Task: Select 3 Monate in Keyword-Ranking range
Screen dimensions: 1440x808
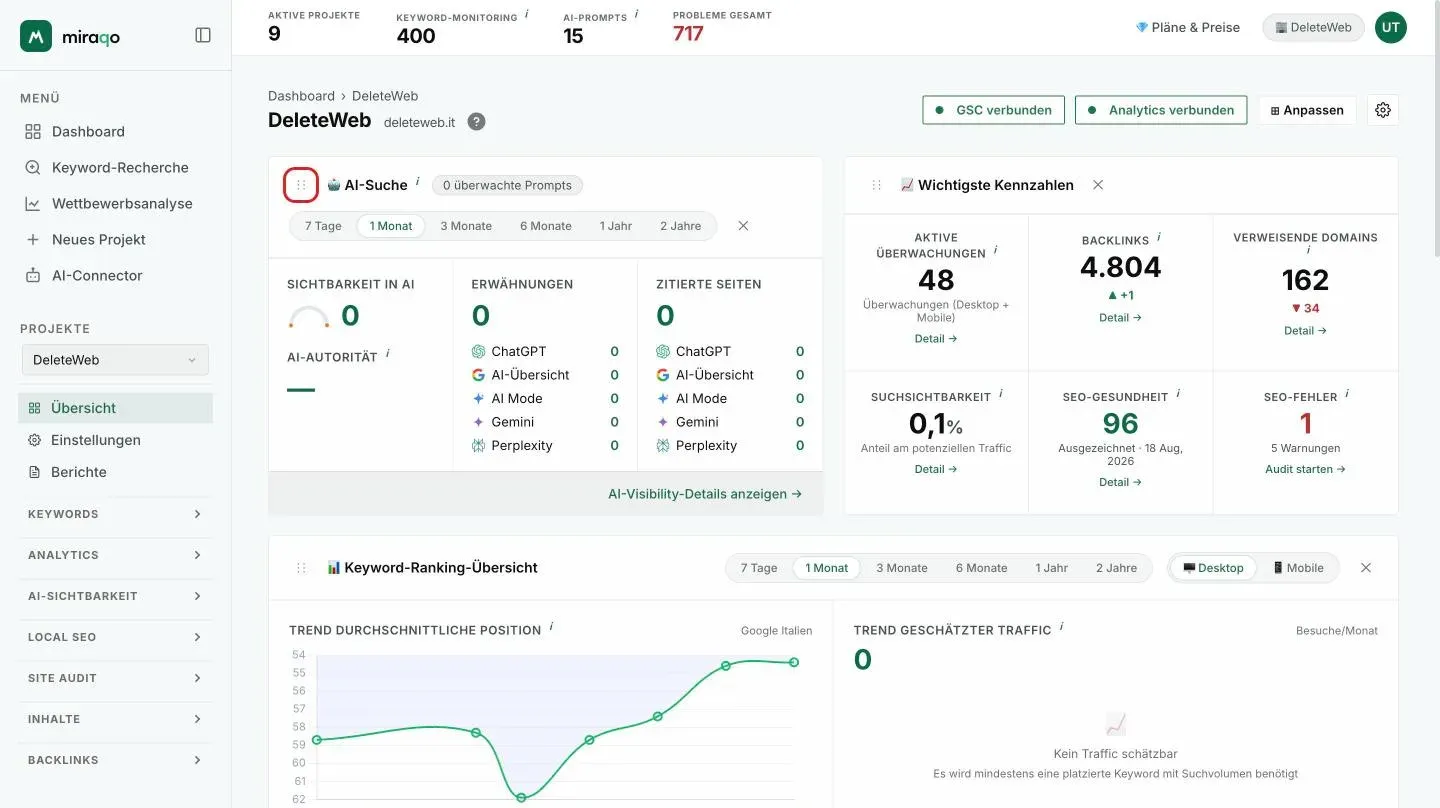Action: click(902, 568)
